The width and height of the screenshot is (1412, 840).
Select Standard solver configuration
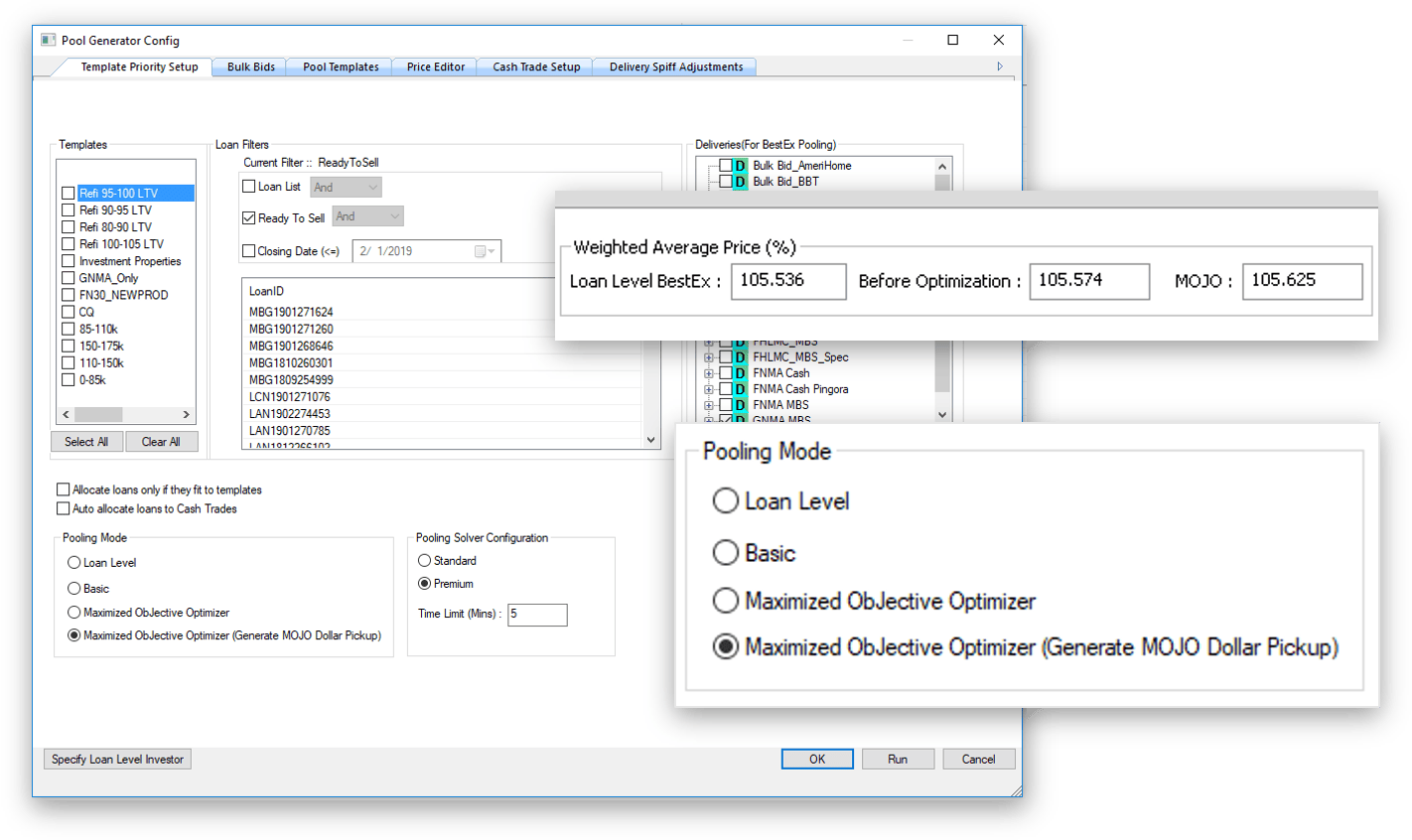tap(424, 561)
